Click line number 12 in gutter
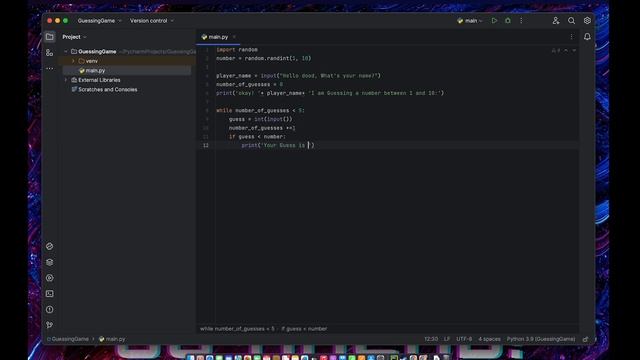The image size is (640, 360). (x=206, y=145)
